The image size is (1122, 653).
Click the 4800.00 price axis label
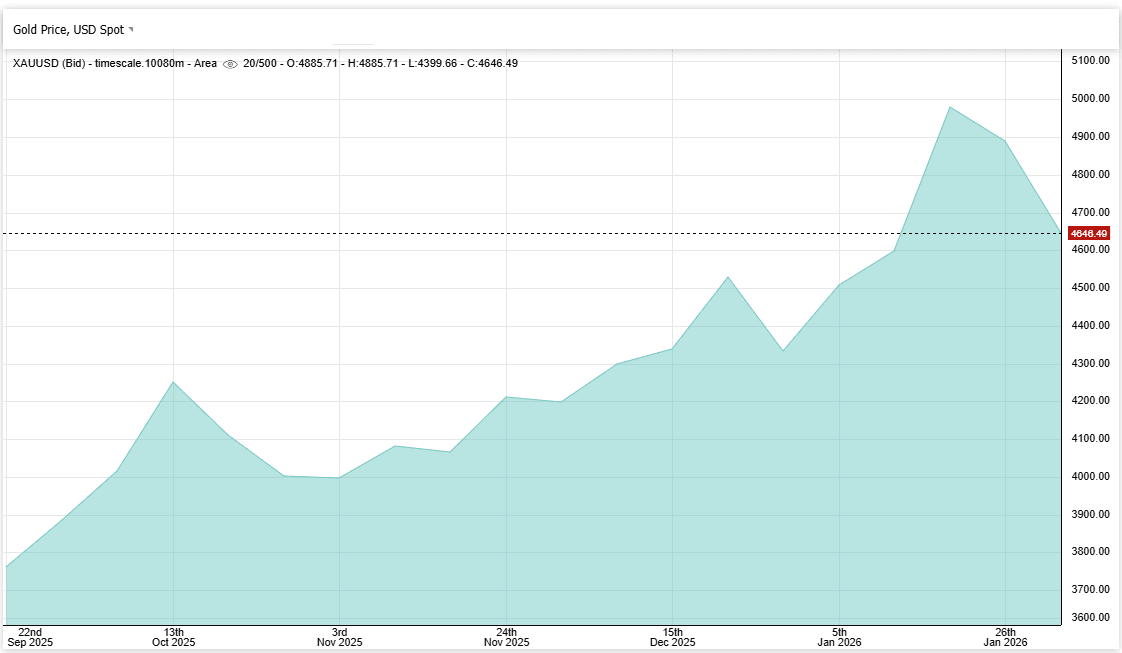[x=1091, y=174]
